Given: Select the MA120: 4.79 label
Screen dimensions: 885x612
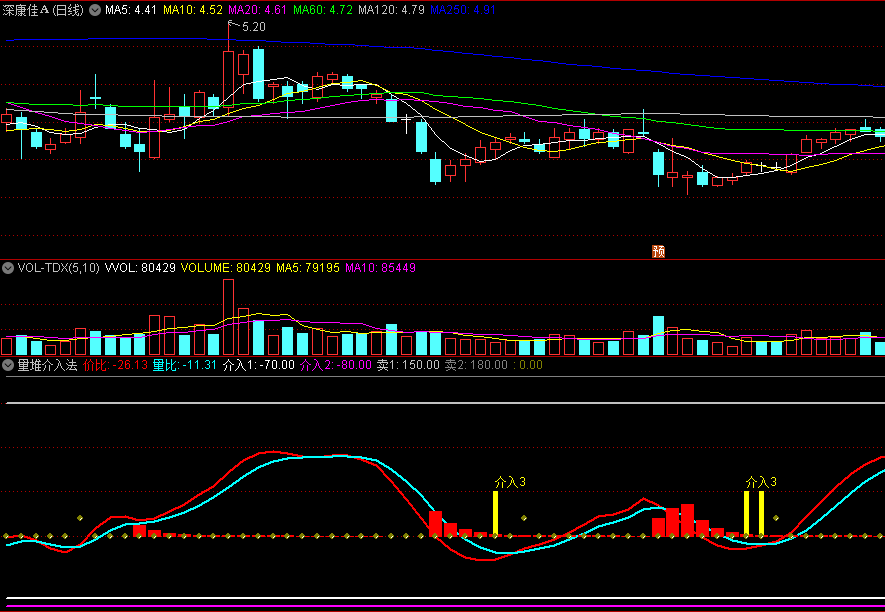Looking at the screenshot, I should [391, 10].
